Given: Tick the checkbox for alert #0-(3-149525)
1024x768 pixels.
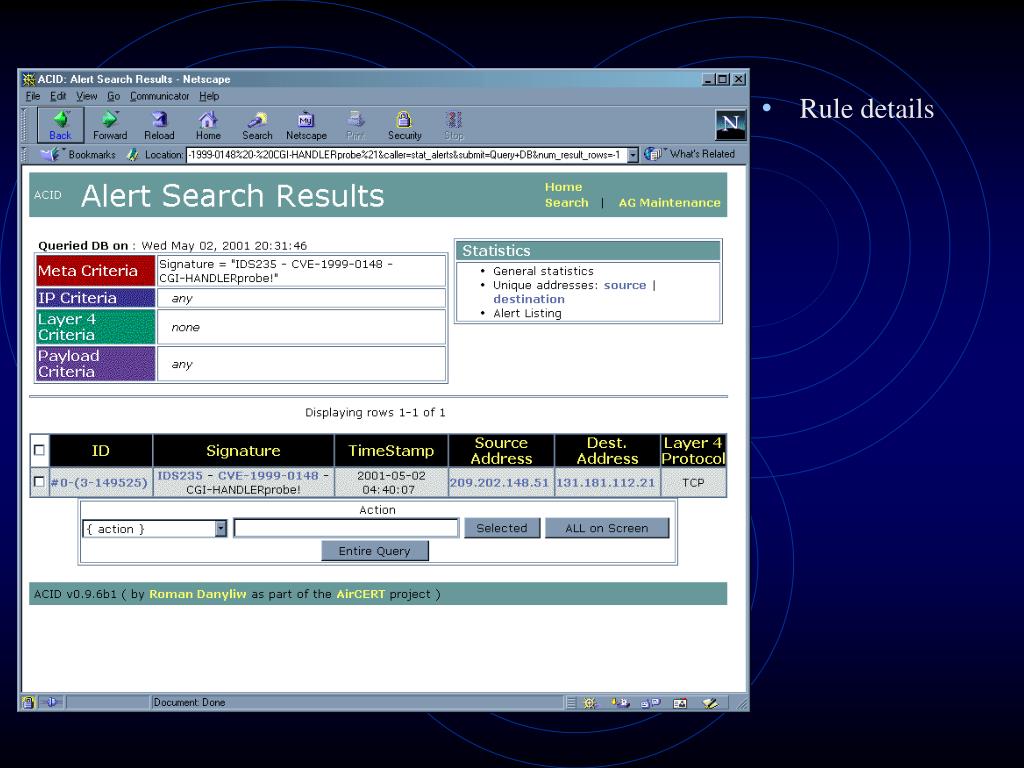Looking at the screenshot, I should [x=39, y=482].
